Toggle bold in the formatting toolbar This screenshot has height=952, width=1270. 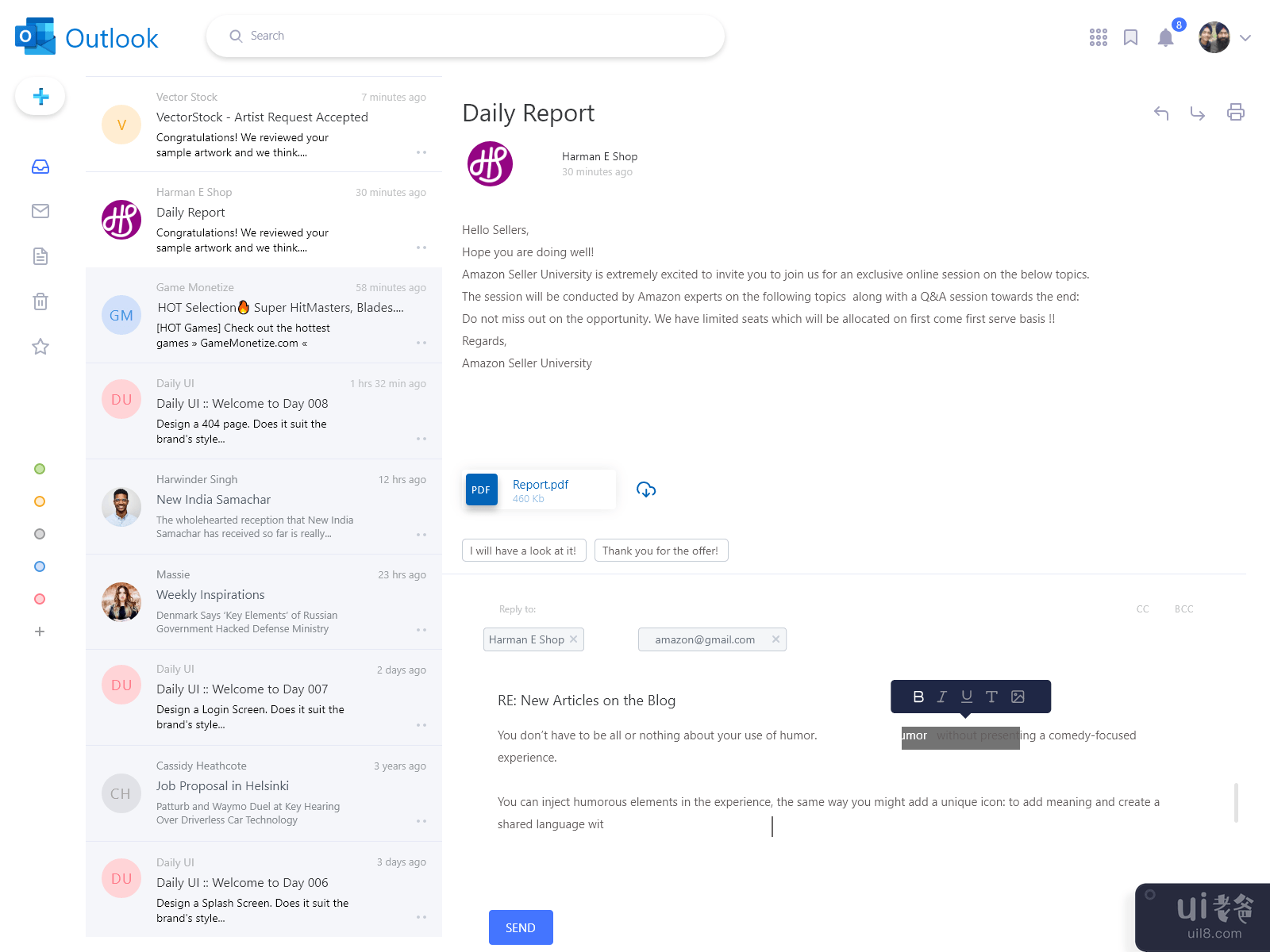click(918, 697)
